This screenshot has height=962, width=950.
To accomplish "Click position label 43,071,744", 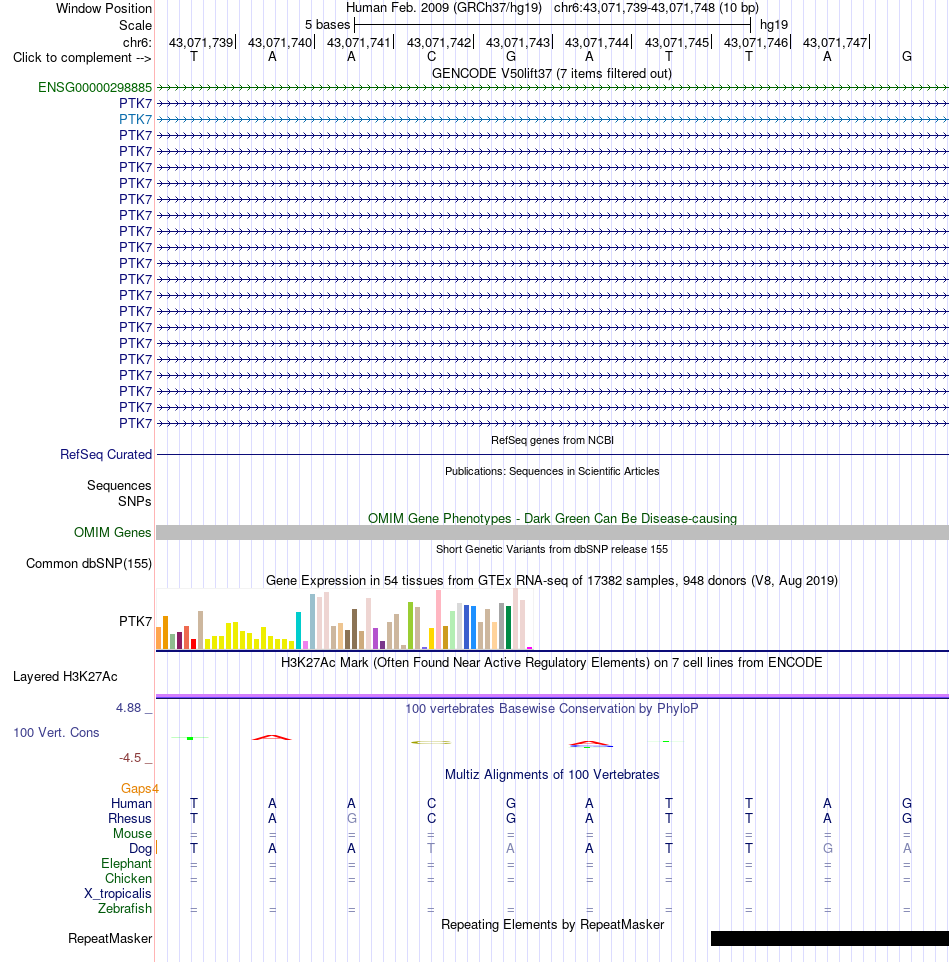I will tap(597, 42).
